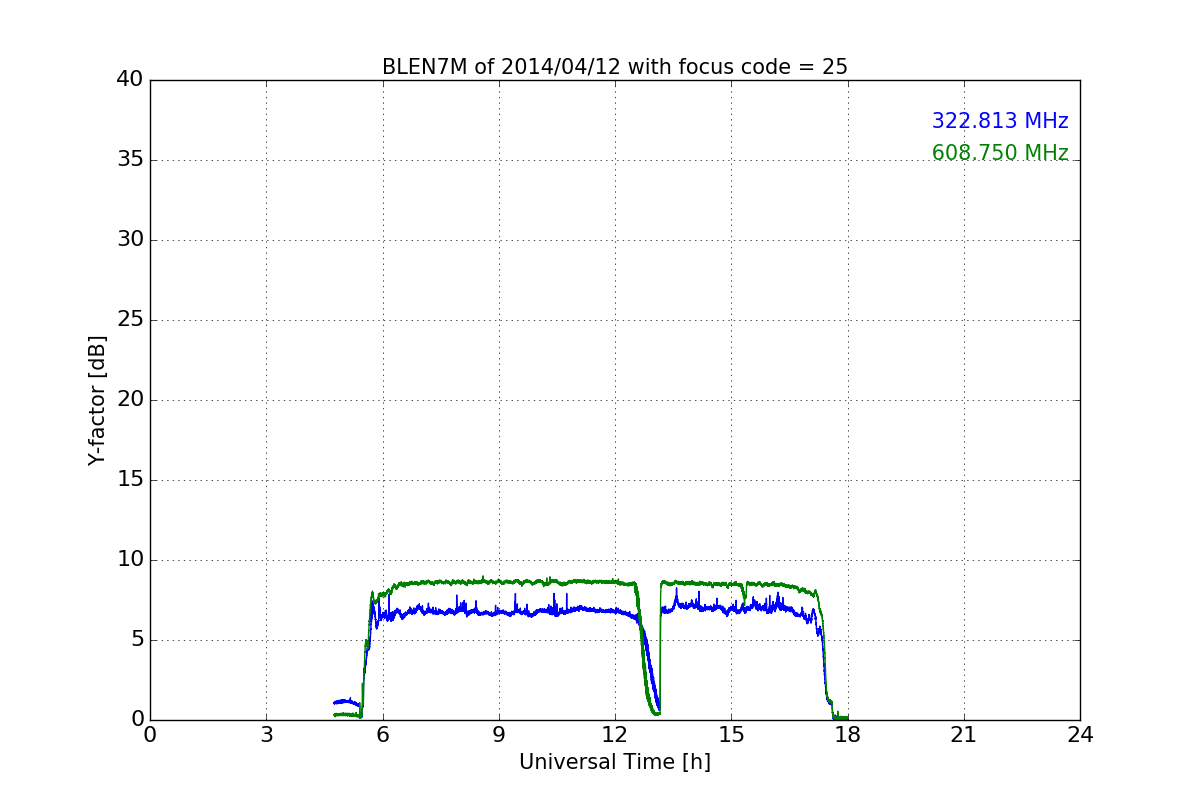This screenshot has width=1200, height=800.
Task: Click x-axis tick label '12'
Action: click(615, 735)
